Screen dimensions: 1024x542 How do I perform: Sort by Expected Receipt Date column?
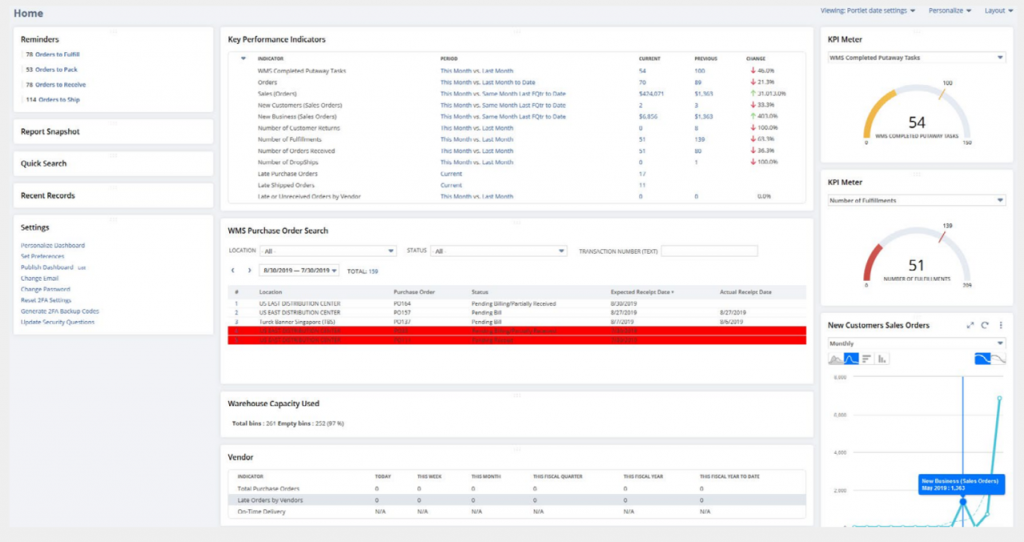tap(642, 292)
